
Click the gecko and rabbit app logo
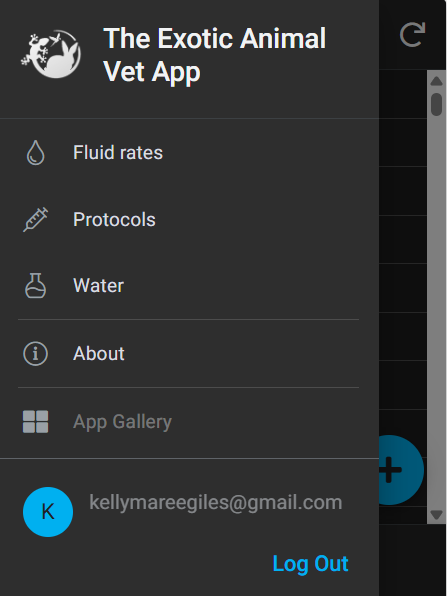click(51, 54)
